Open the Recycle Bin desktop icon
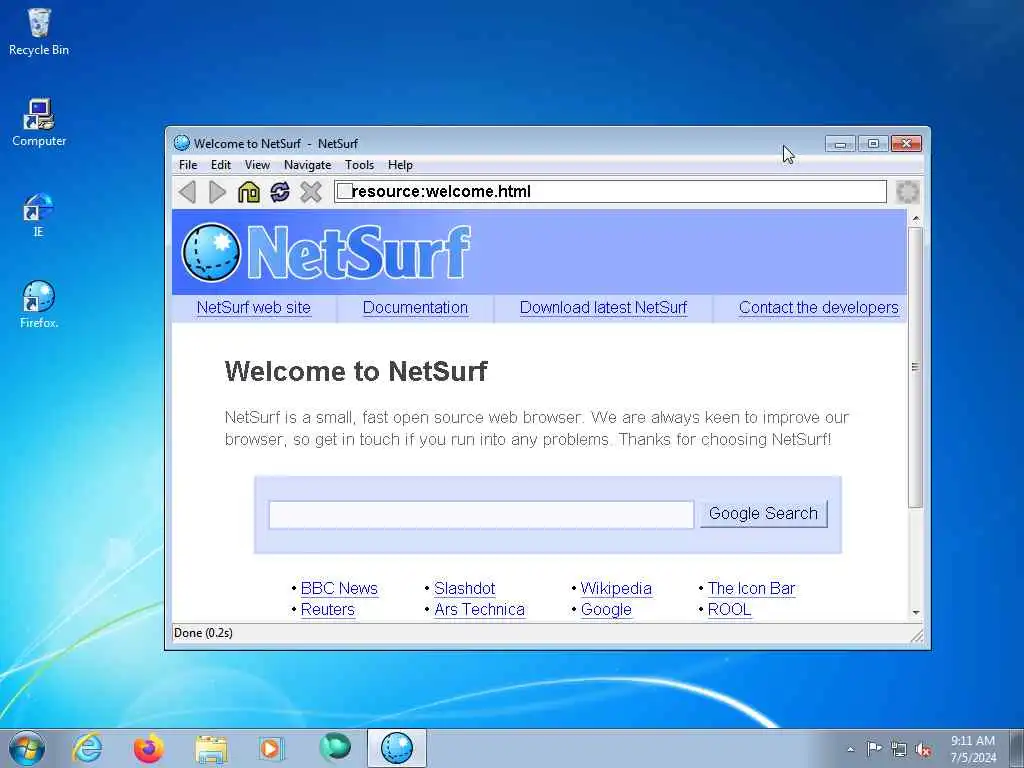1024x768 pixels. tap(39, 32)
